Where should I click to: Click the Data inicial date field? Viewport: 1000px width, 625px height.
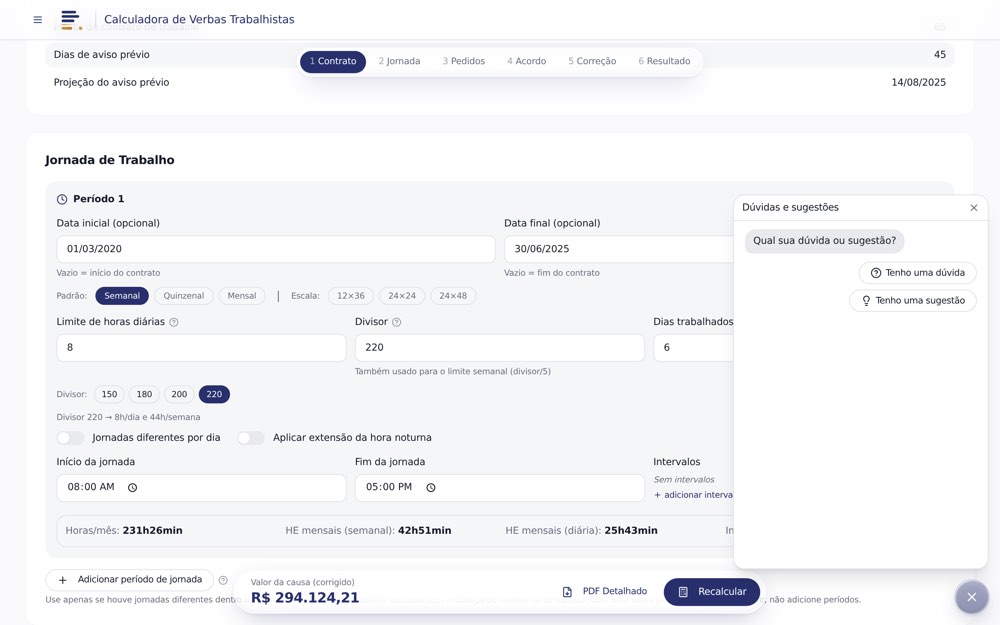pyautogui.click(x=276, y=249)
